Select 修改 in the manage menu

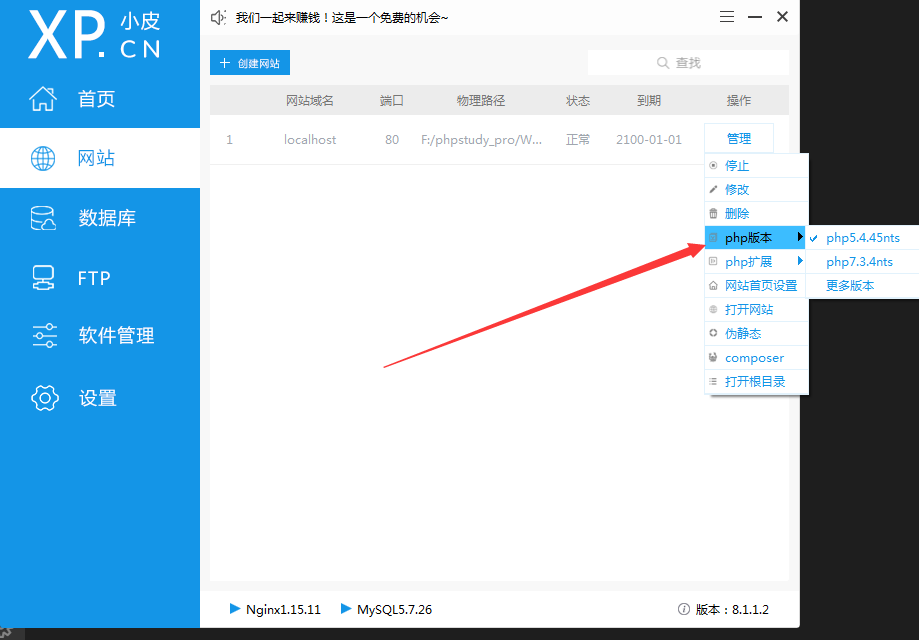757,189
